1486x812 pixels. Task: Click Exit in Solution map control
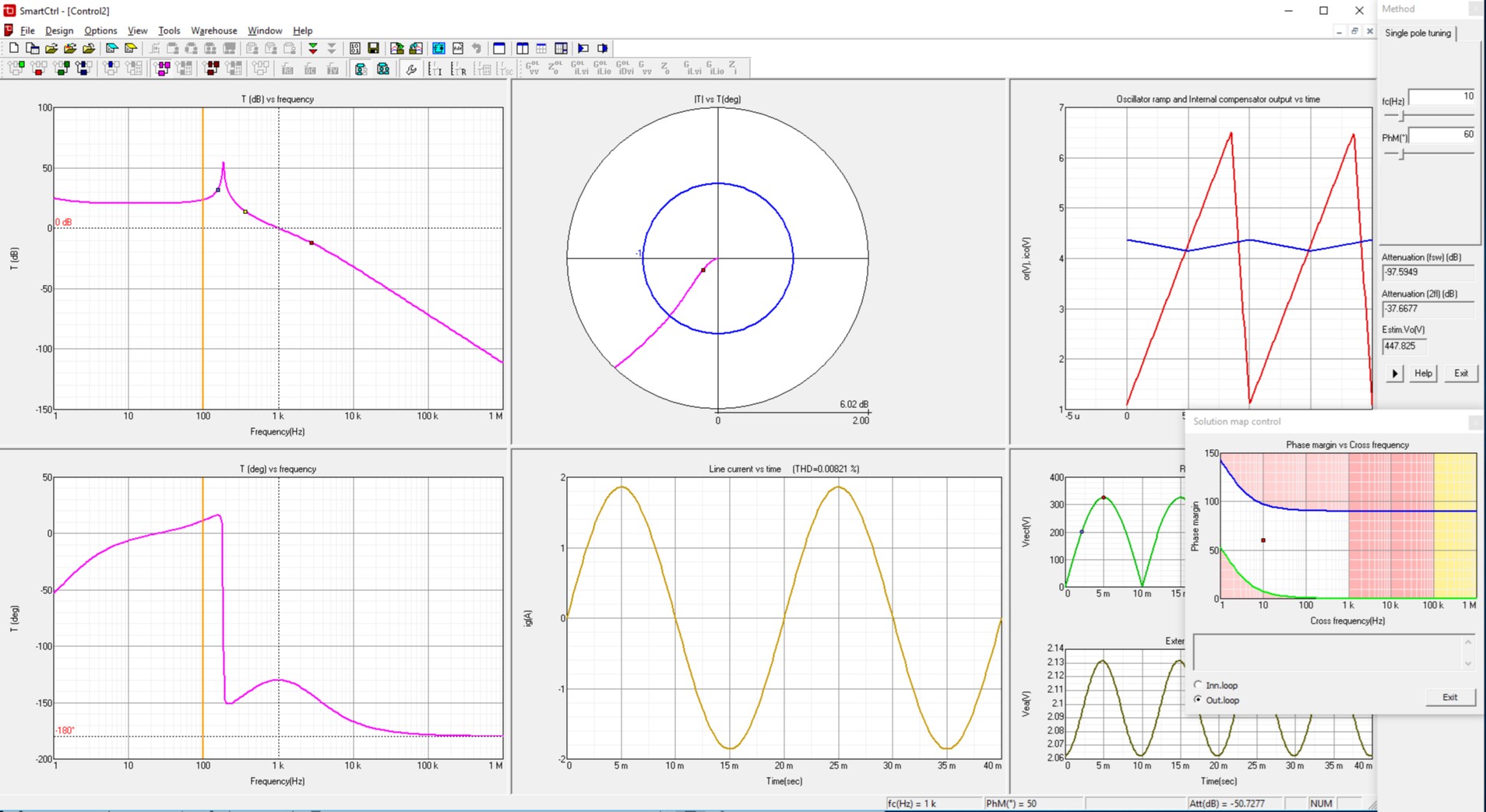1449,697
